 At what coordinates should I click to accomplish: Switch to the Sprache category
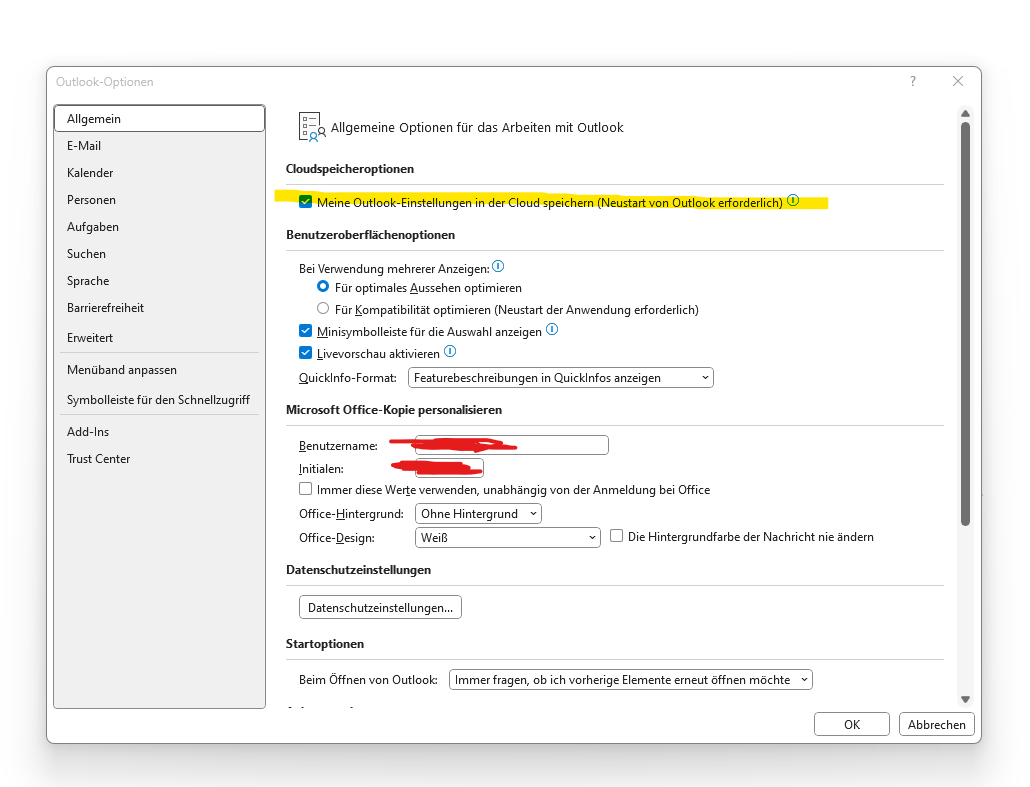160,281
